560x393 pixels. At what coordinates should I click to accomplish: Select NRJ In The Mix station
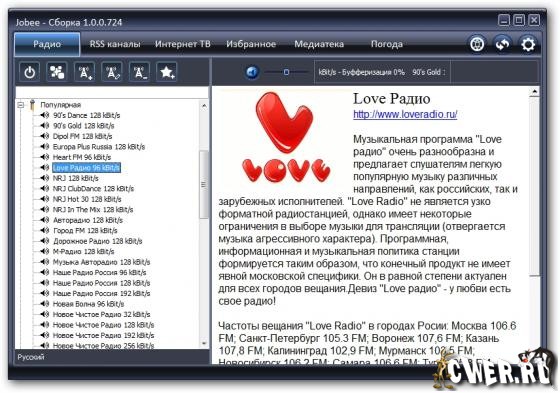click(93, 209)
